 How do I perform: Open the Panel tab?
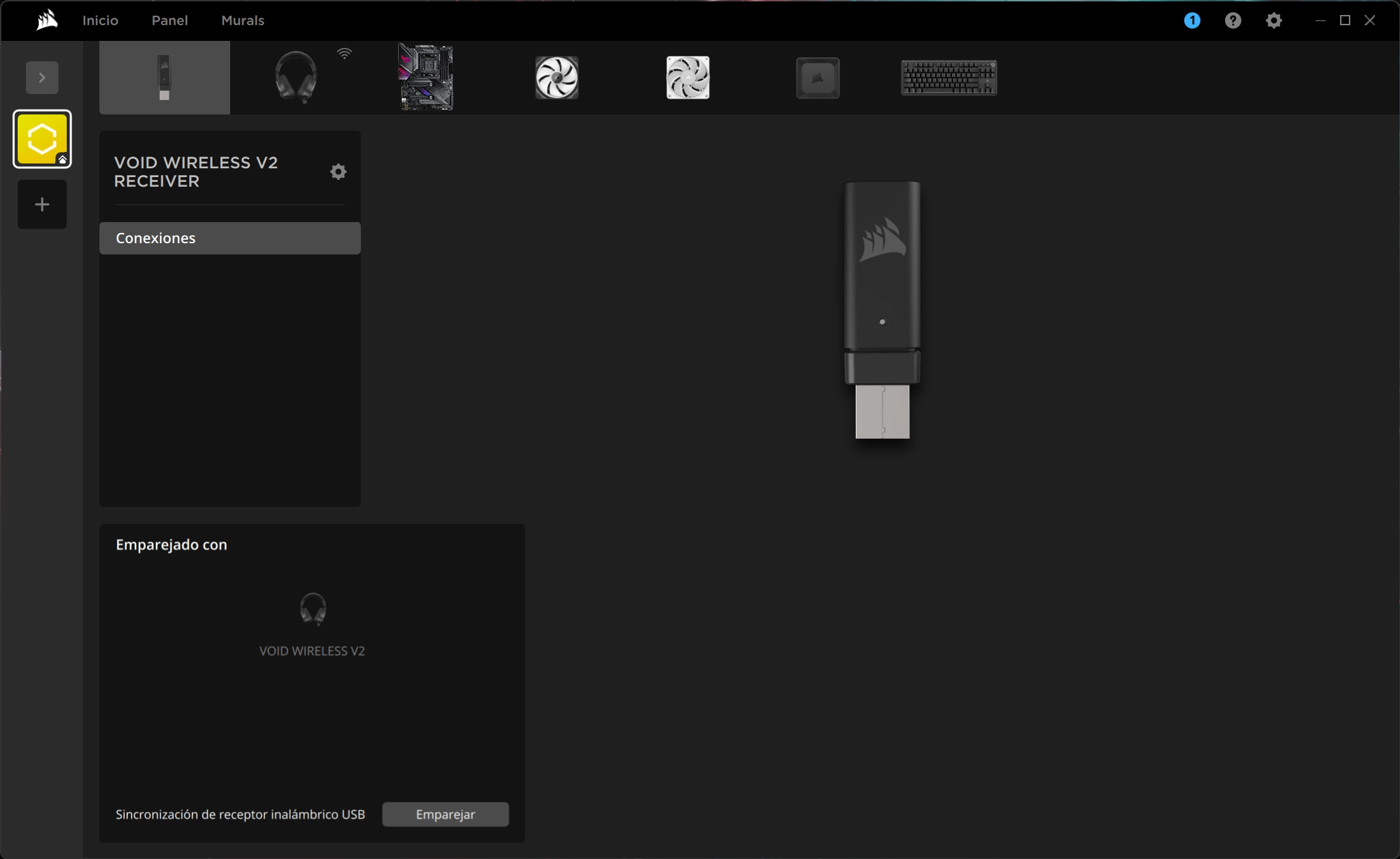(x=170, y=20)
